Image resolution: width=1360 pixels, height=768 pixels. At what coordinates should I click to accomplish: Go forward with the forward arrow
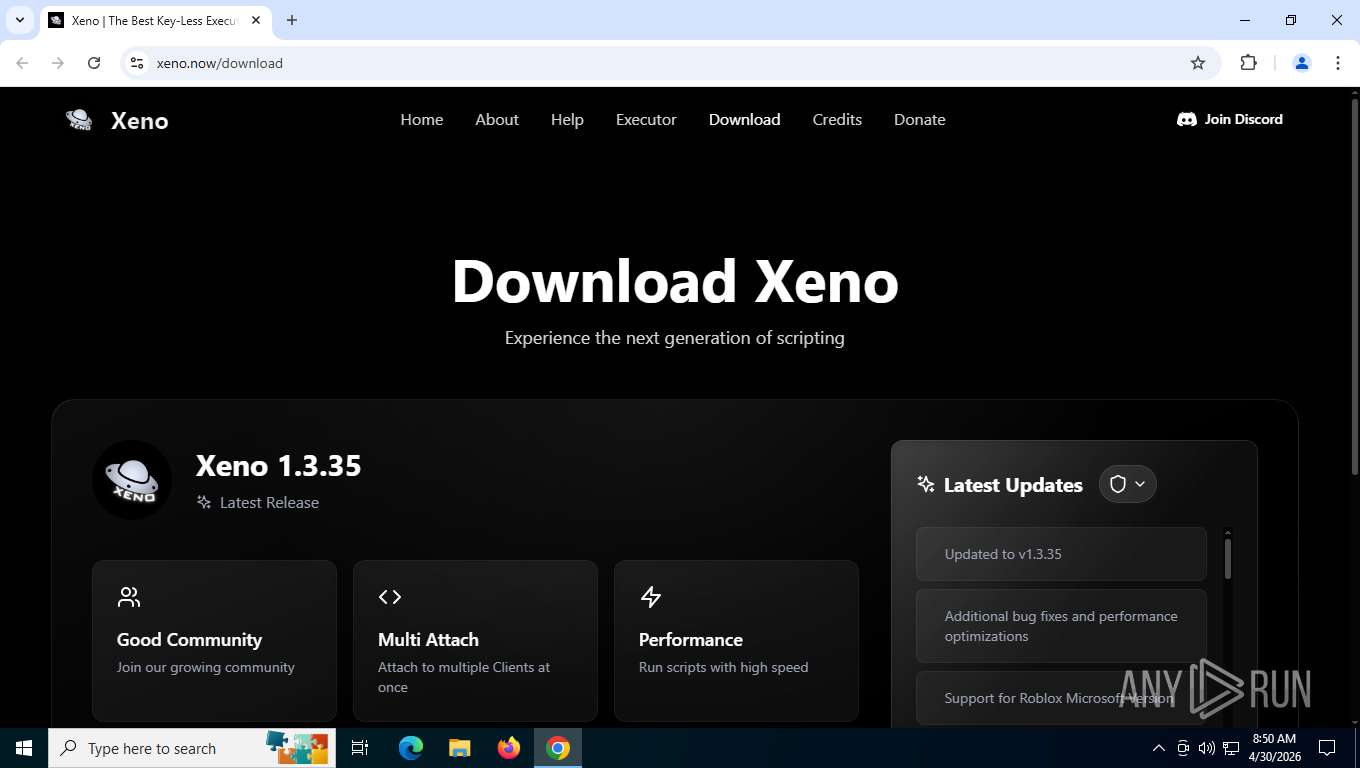[x=58, y=63]
